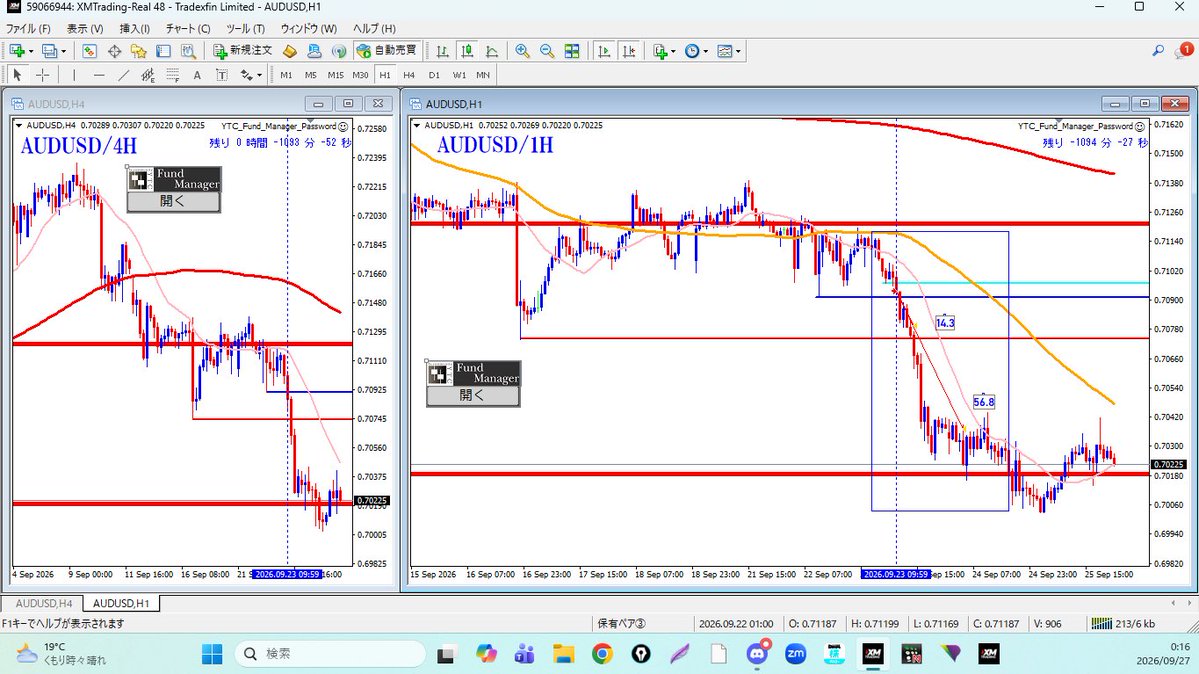Draw a horizontal line on chart
The width and height of the screenshot is (1199, 674).
(99, 75)
